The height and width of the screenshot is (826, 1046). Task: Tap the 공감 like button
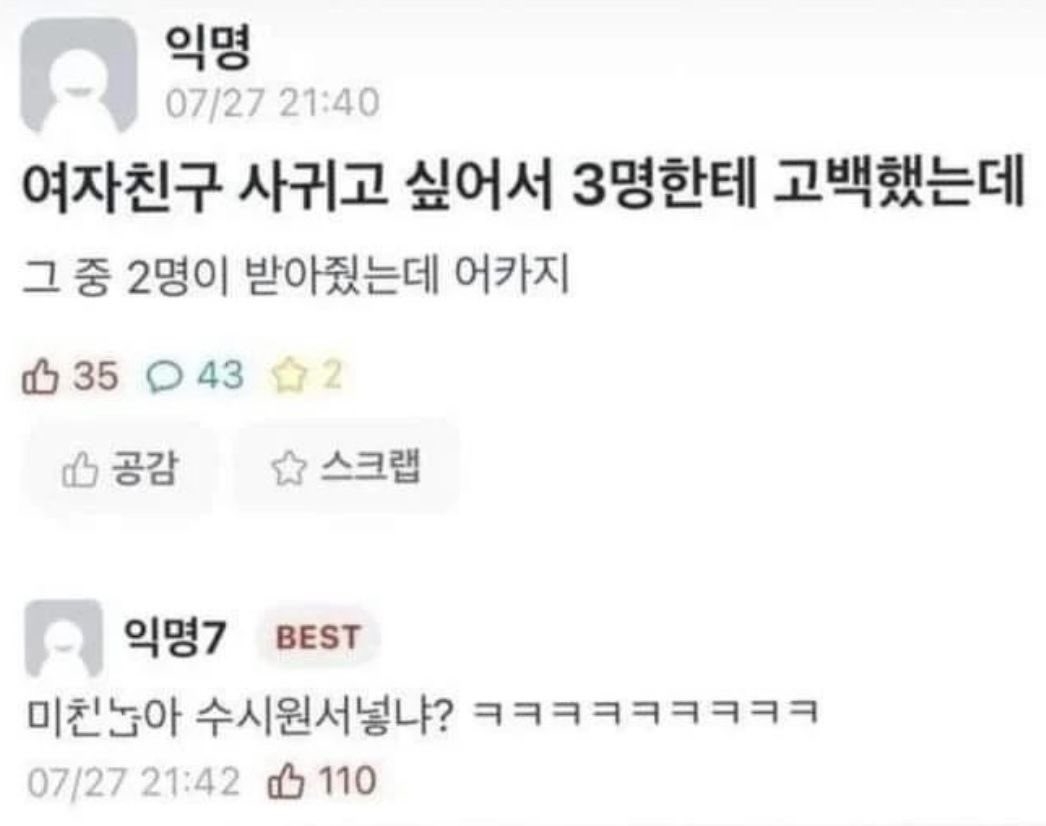pos(120,468)
